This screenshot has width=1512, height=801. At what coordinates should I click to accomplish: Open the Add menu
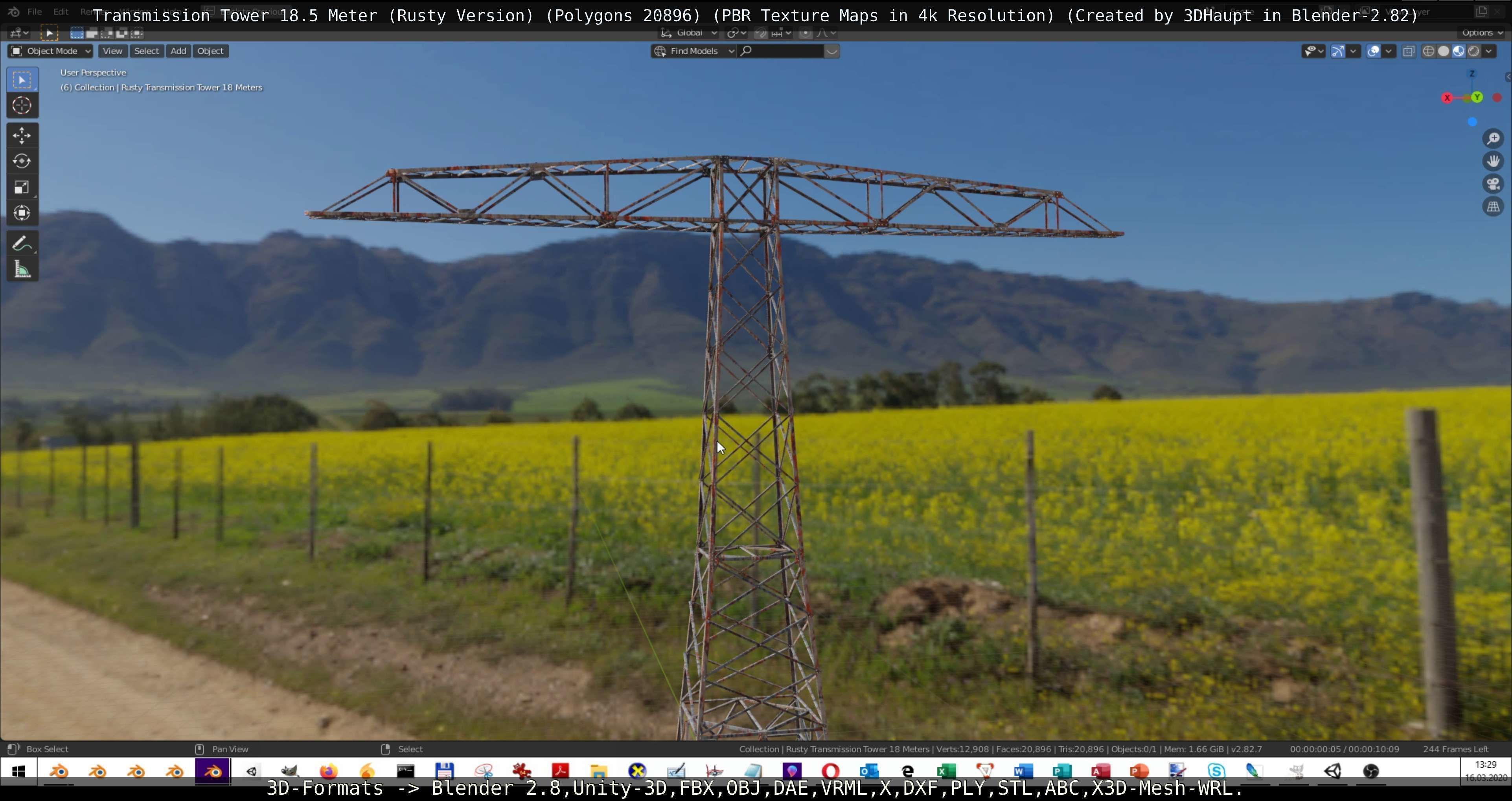[178, 51]
